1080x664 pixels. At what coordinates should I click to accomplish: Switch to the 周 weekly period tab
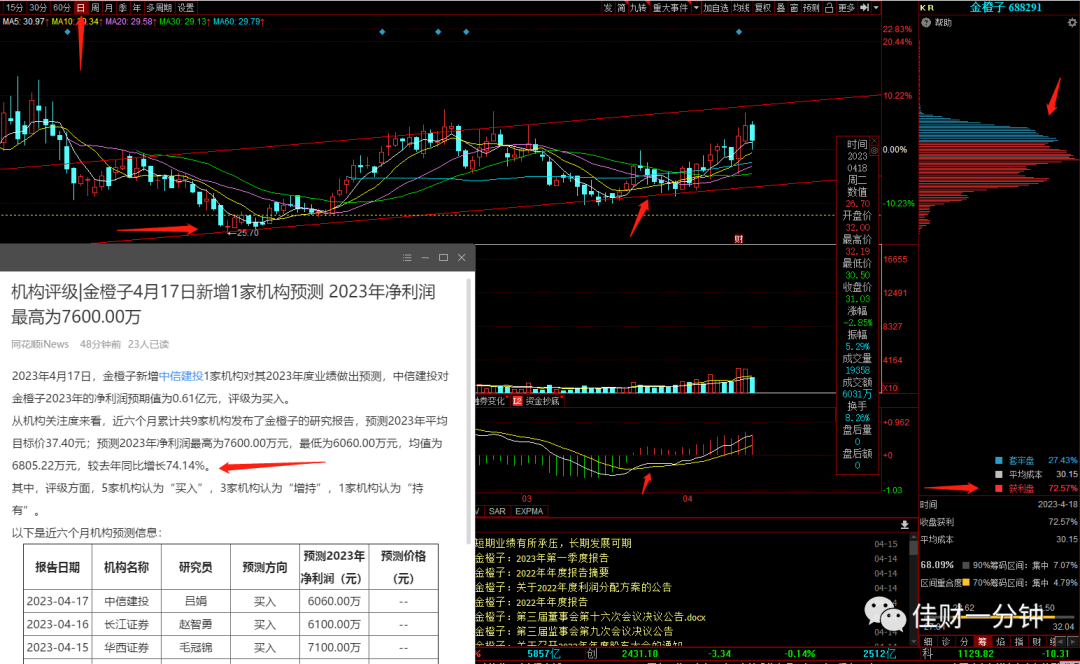pos(95,8)
